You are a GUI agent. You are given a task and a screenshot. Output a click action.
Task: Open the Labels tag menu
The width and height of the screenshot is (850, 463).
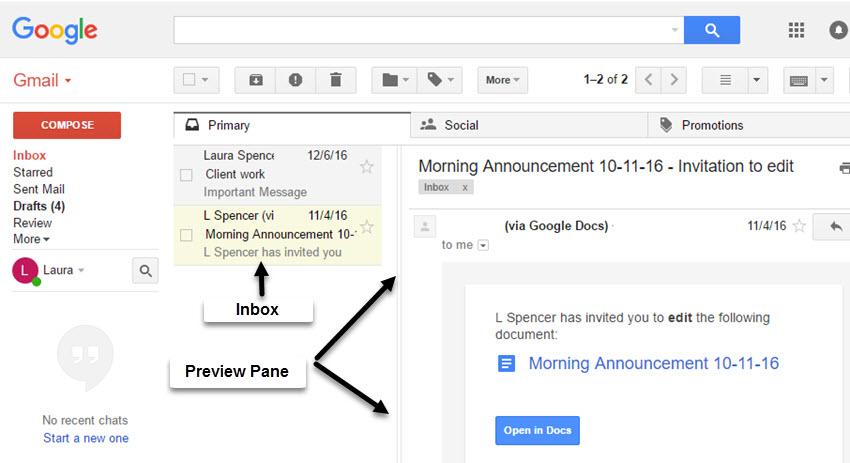[440, 80]
